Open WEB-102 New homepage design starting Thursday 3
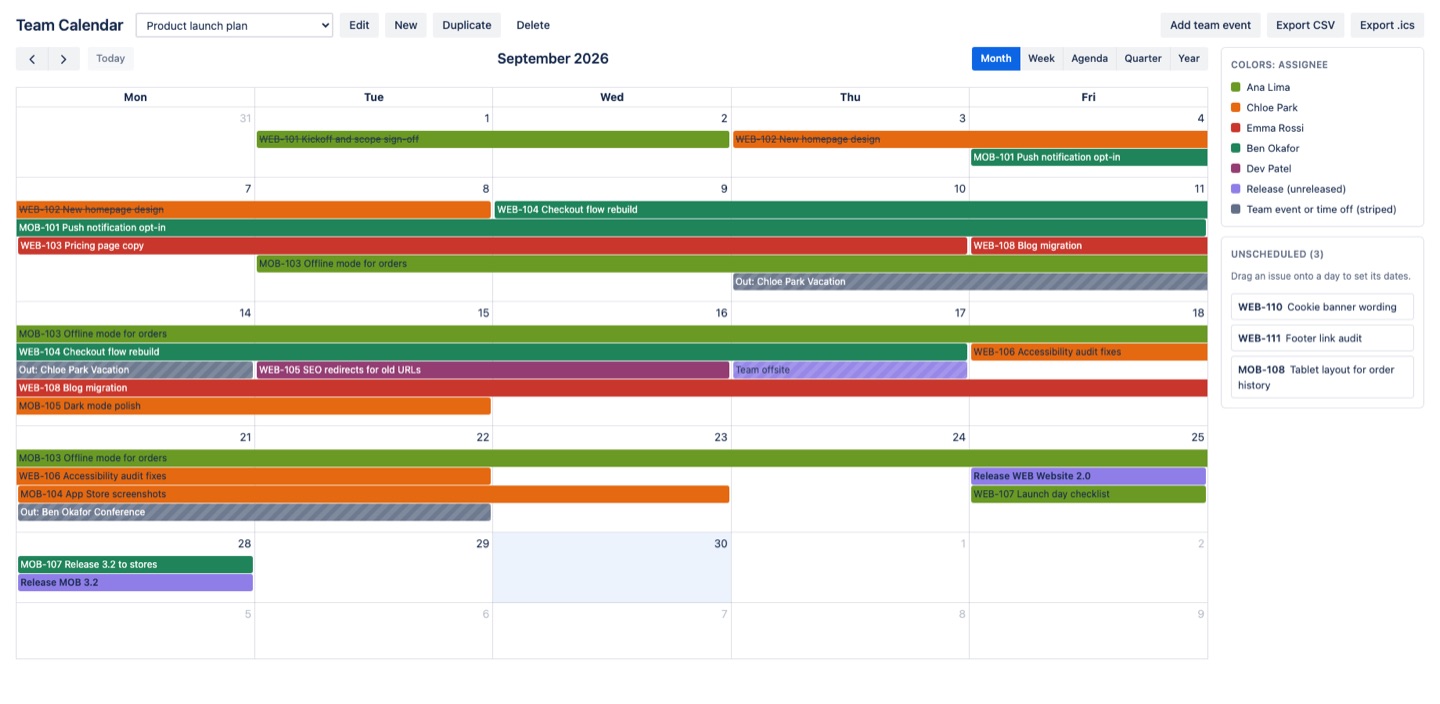The image size is (1440, 704). [x=970, y=140]
